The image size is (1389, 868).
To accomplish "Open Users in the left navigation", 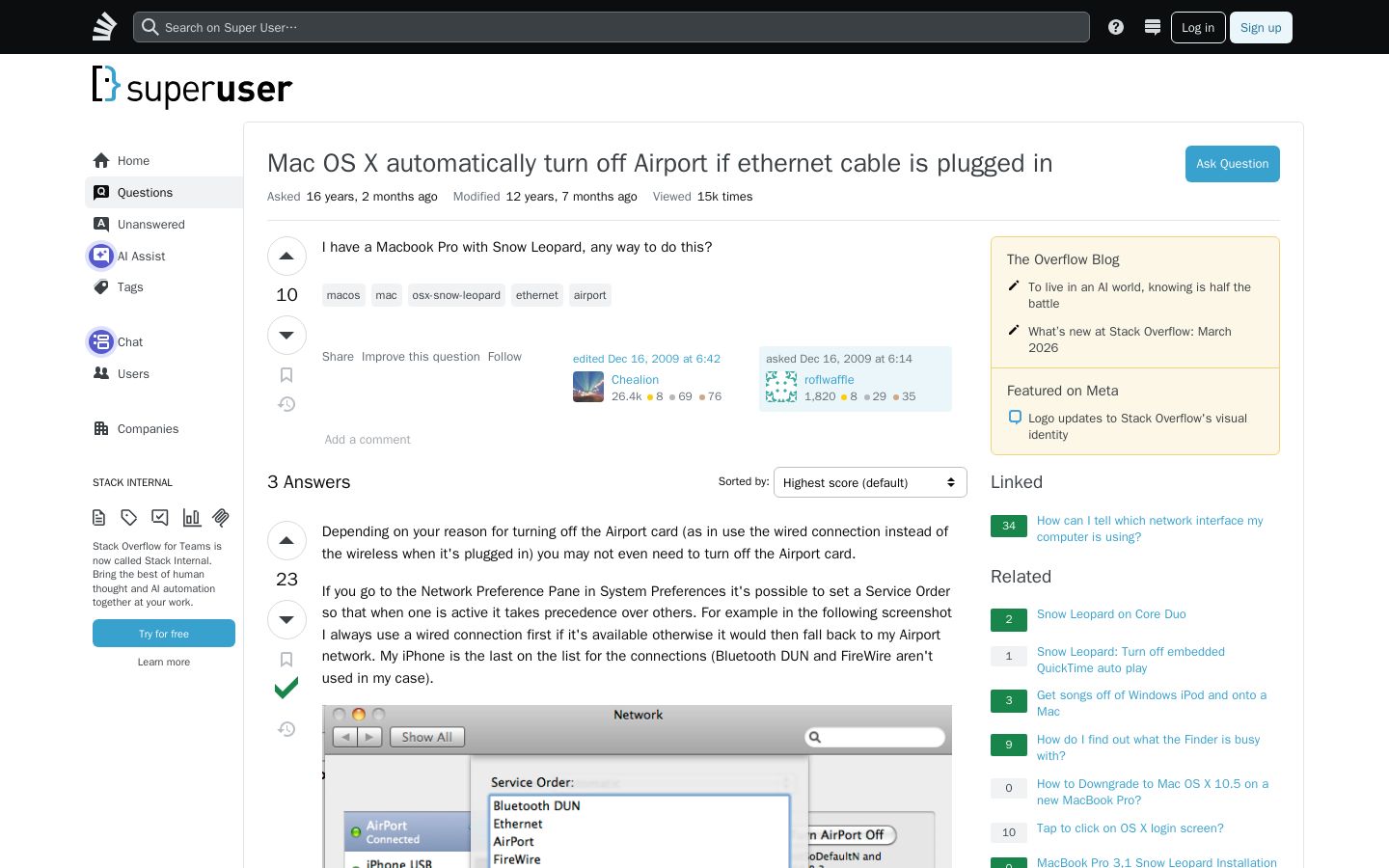I will (164, 373).
